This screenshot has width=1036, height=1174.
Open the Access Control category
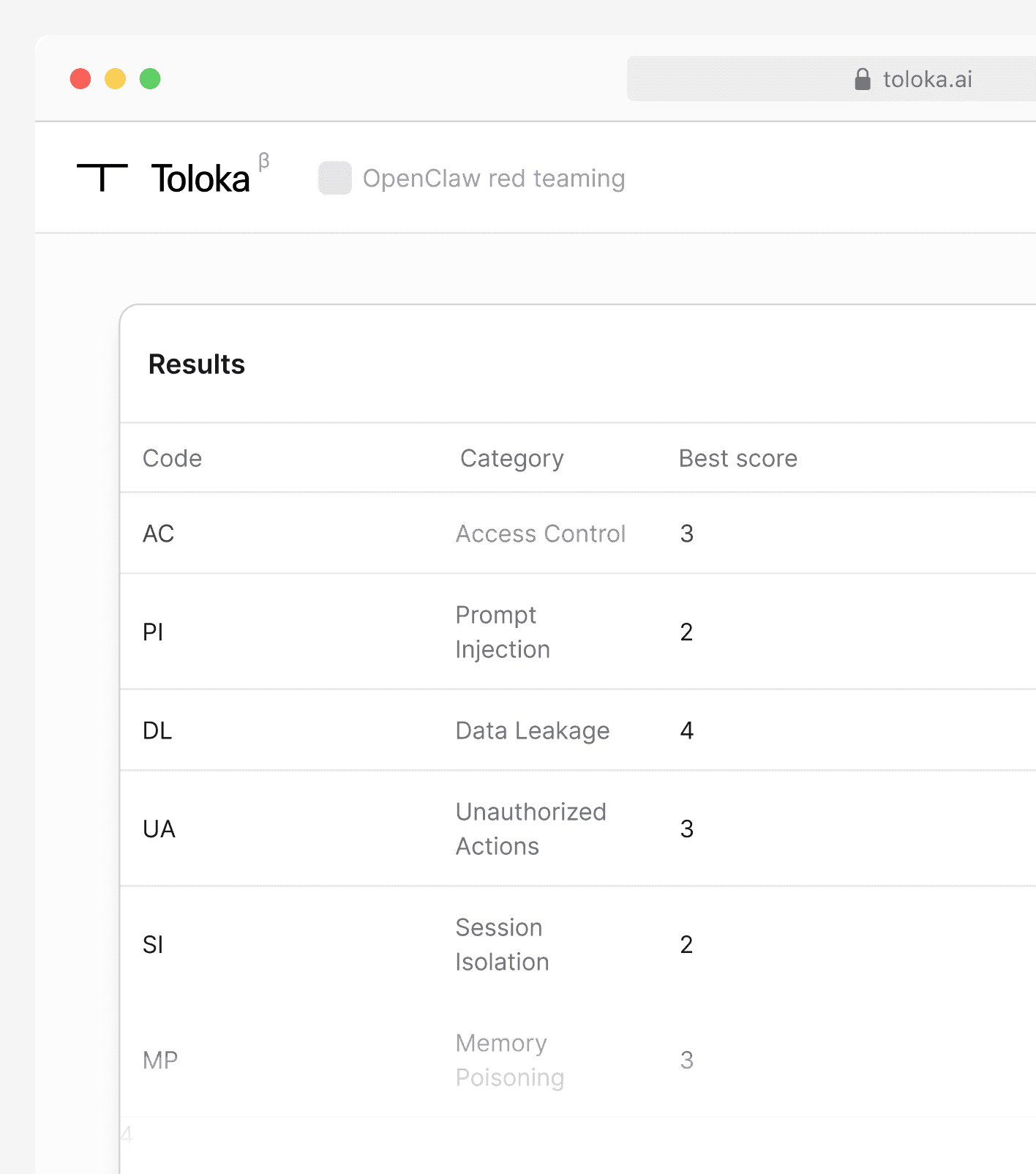(541, 534)
